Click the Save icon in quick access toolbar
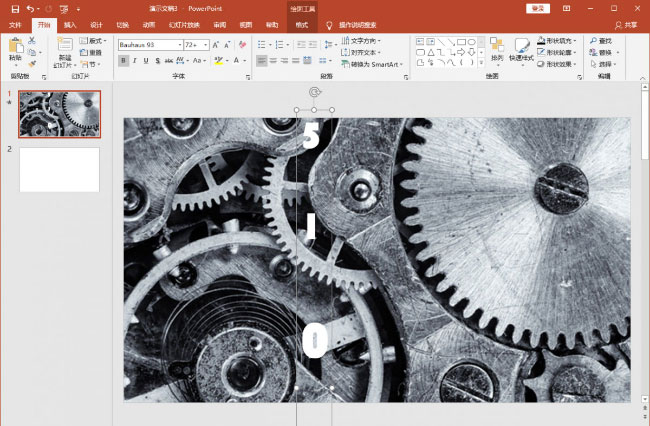Image resolution: width=650 pixels, height=426 pixels. tap(12, 8)
